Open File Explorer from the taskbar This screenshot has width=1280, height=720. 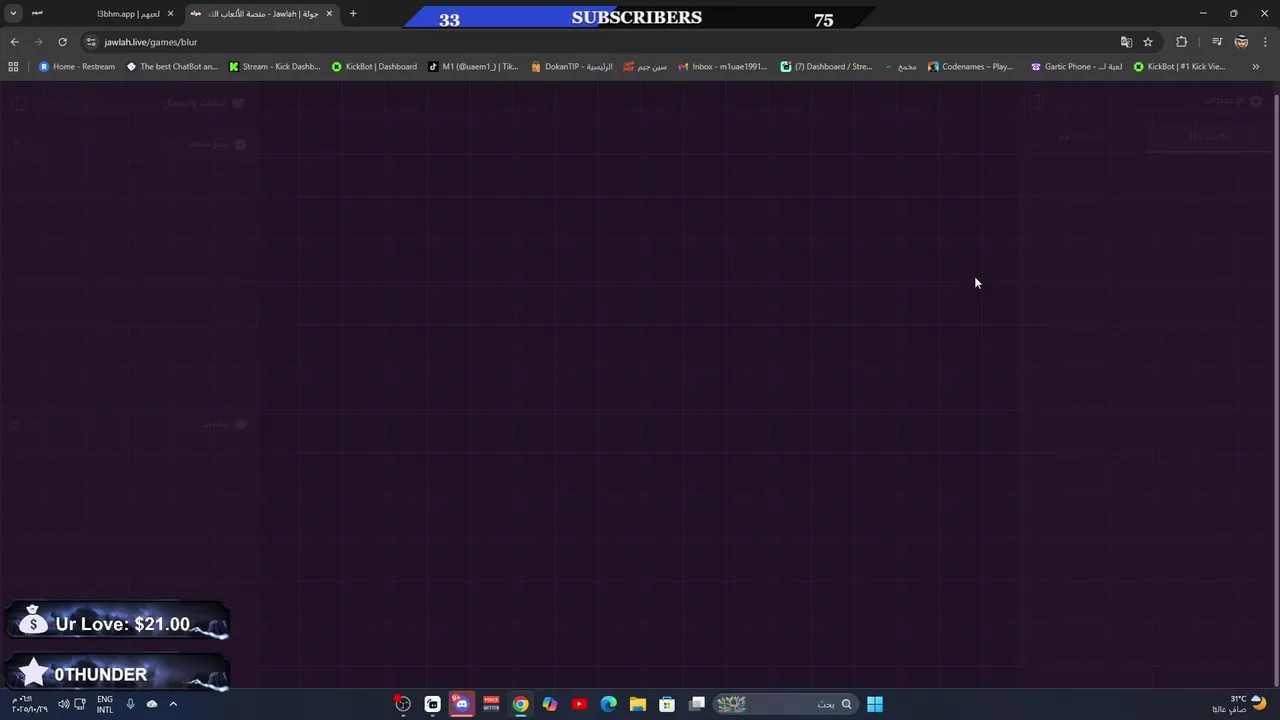tap(638, 704)
